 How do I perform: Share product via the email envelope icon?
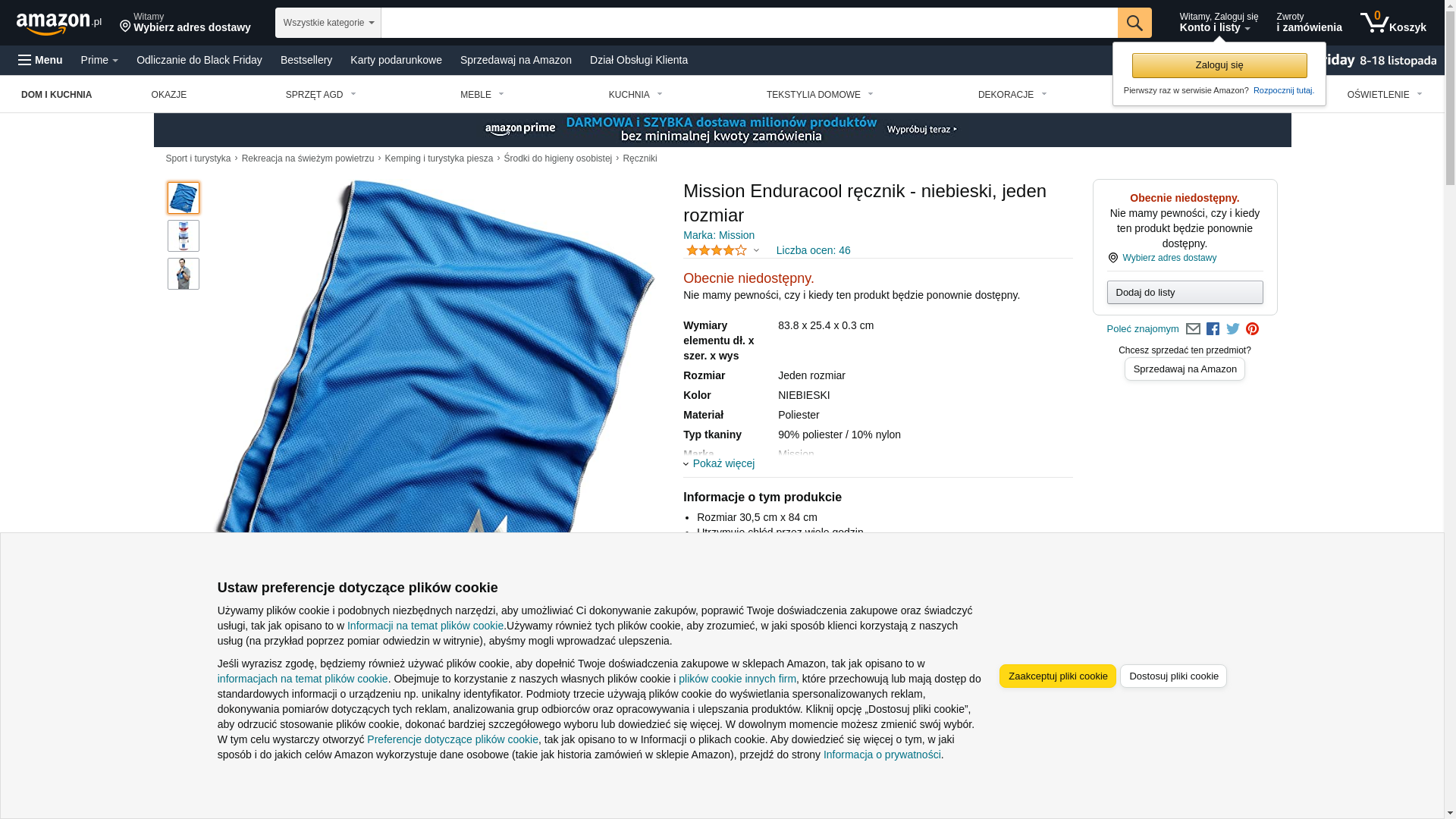pos(1193,329)
